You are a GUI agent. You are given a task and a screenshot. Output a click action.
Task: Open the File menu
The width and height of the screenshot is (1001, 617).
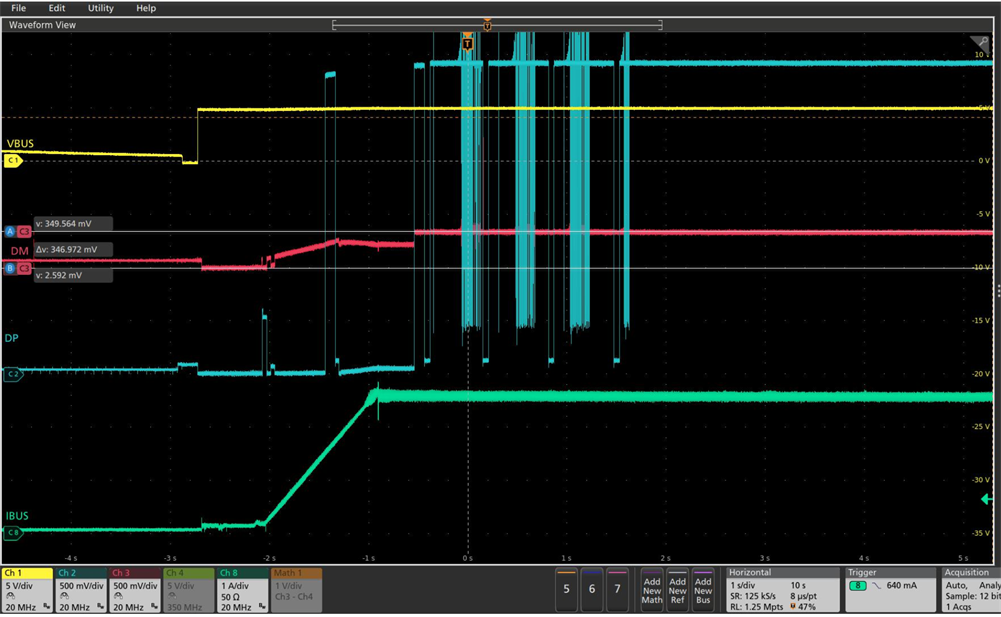(18, 8)
